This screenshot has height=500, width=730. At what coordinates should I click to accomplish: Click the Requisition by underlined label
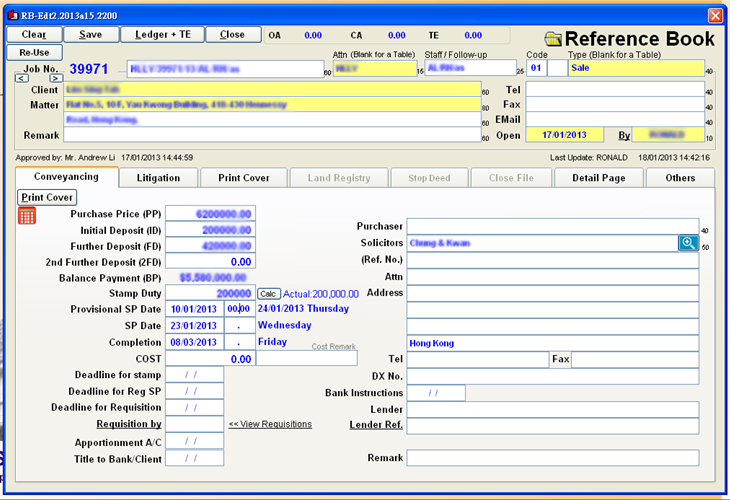129,424
